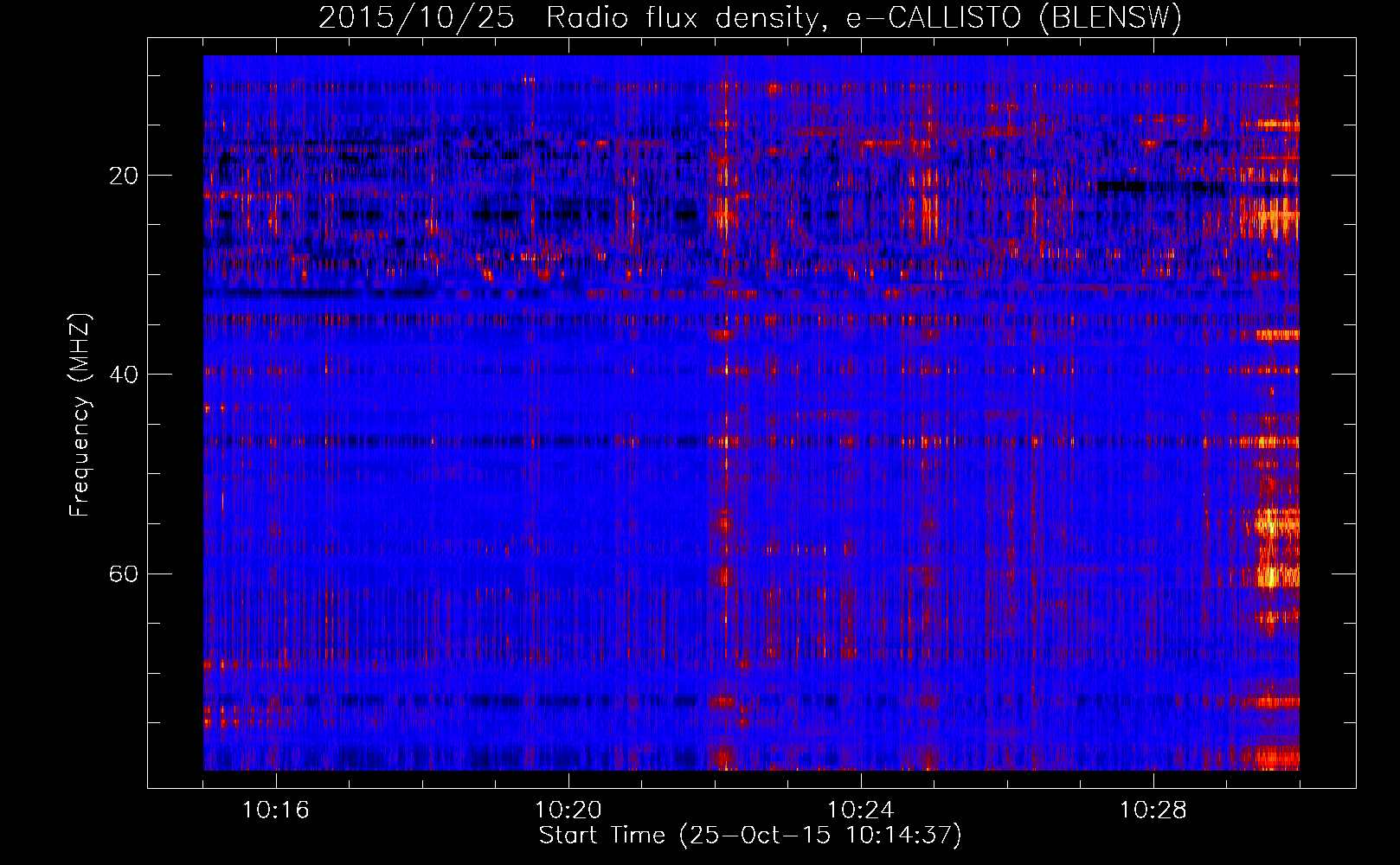Viewport: 1400px width, 865px height.
Task: Click the "Frequency (MHZ)" y-axis label
Action: 80,415
